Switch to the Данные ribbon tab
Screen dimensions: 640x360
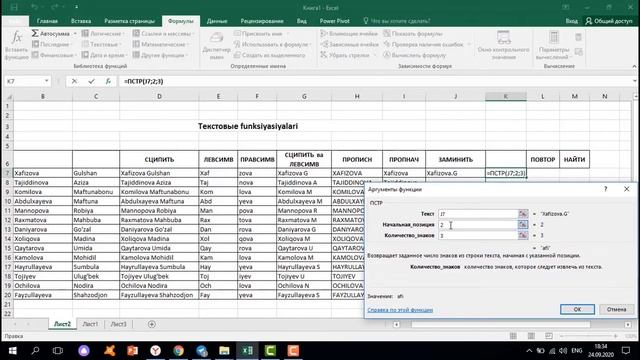click(x=217, y=21)
